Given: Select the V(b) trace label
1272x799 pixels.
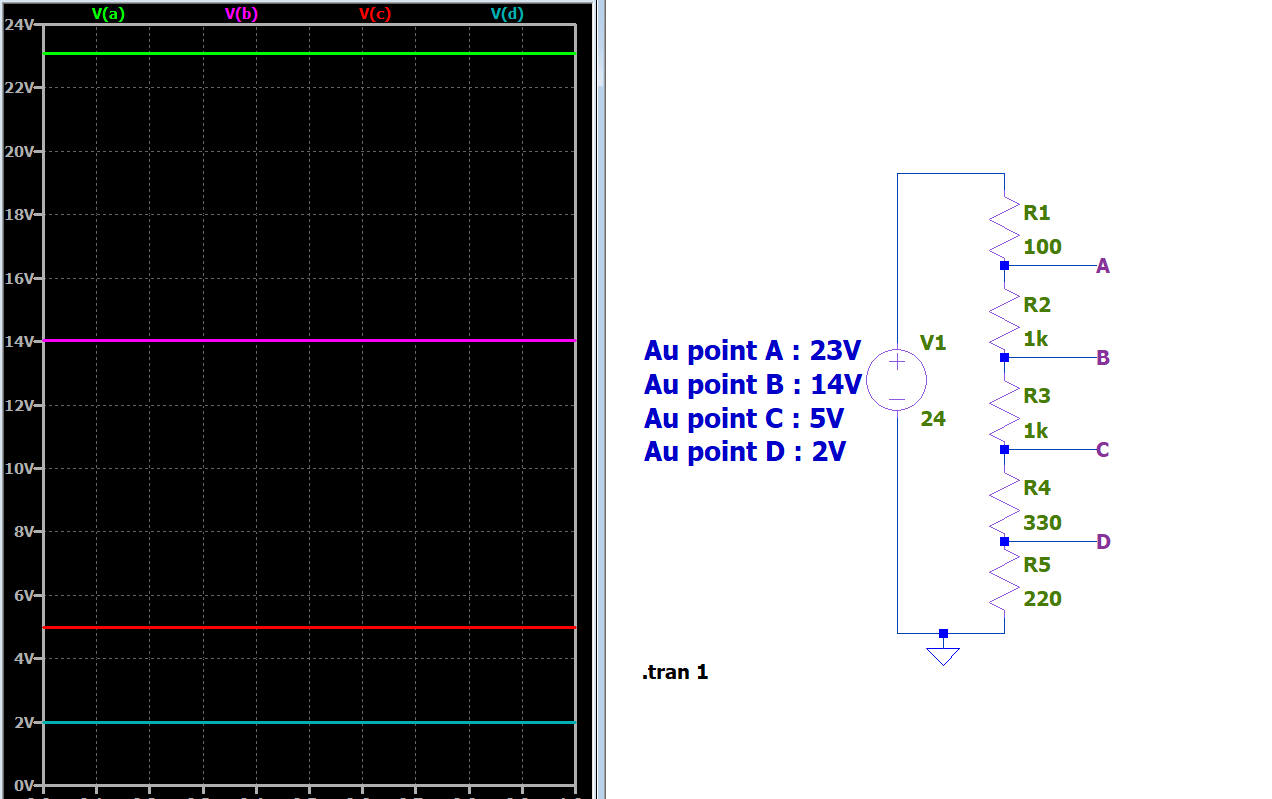Looking at the screenshot, I should [241, 14].
